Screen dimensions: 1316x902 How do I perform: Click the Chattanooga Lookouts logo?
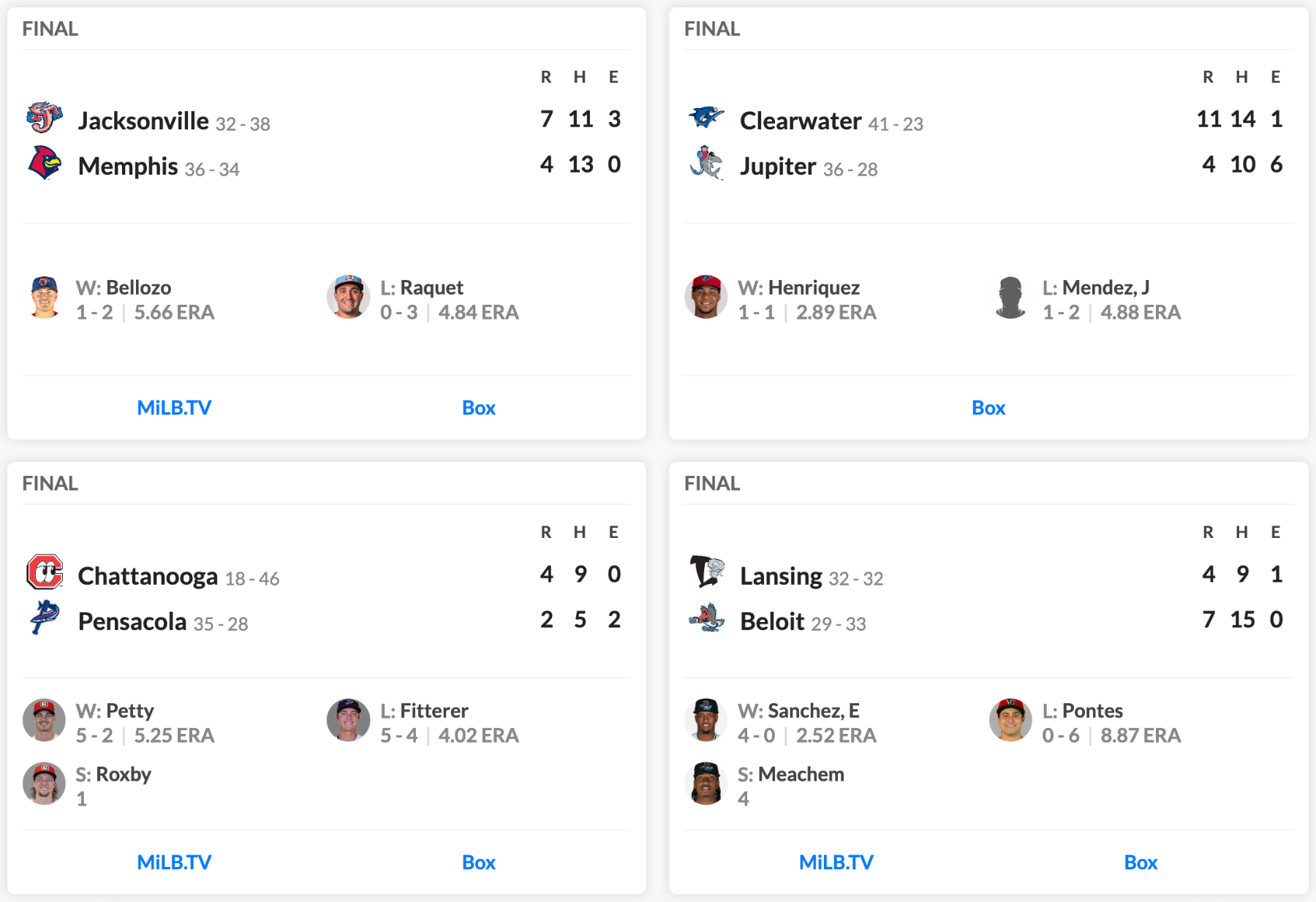click(45, 572)
